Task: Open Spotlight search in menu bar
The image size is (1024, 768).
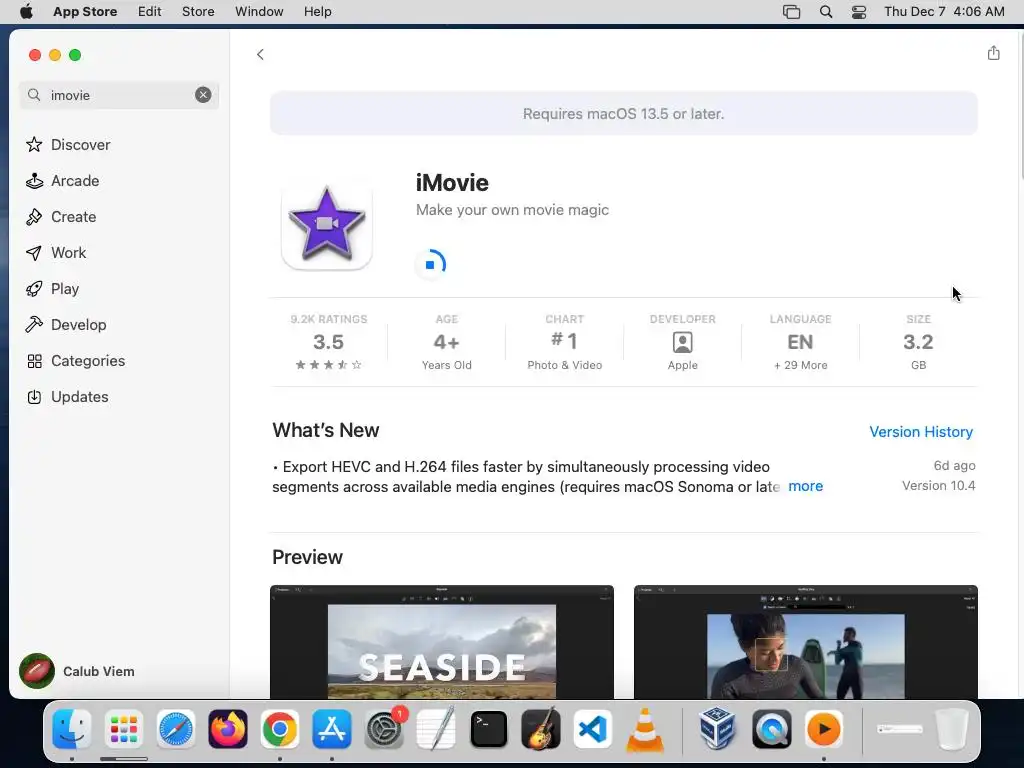Action: [825, 12]
